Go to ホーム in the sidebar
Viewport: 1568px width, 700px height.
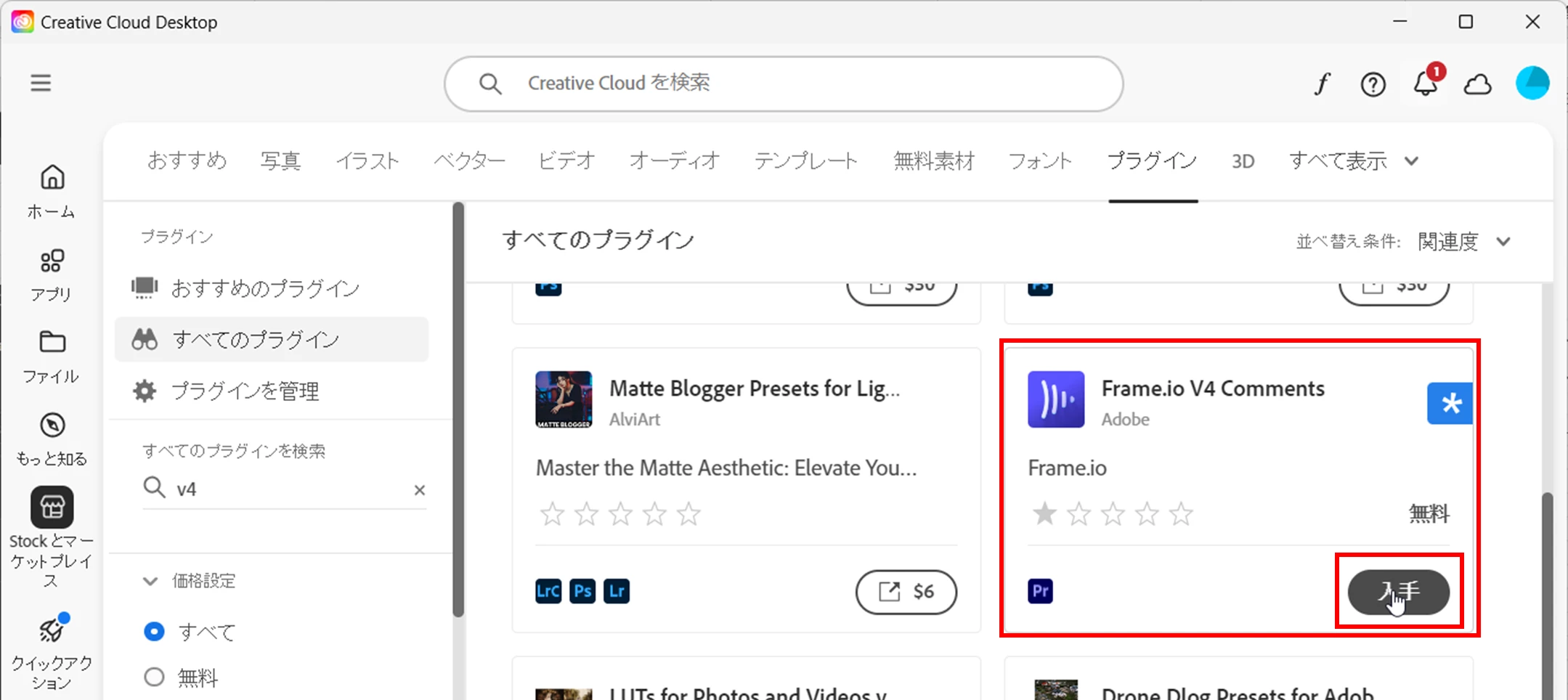[x=52, y=192]
